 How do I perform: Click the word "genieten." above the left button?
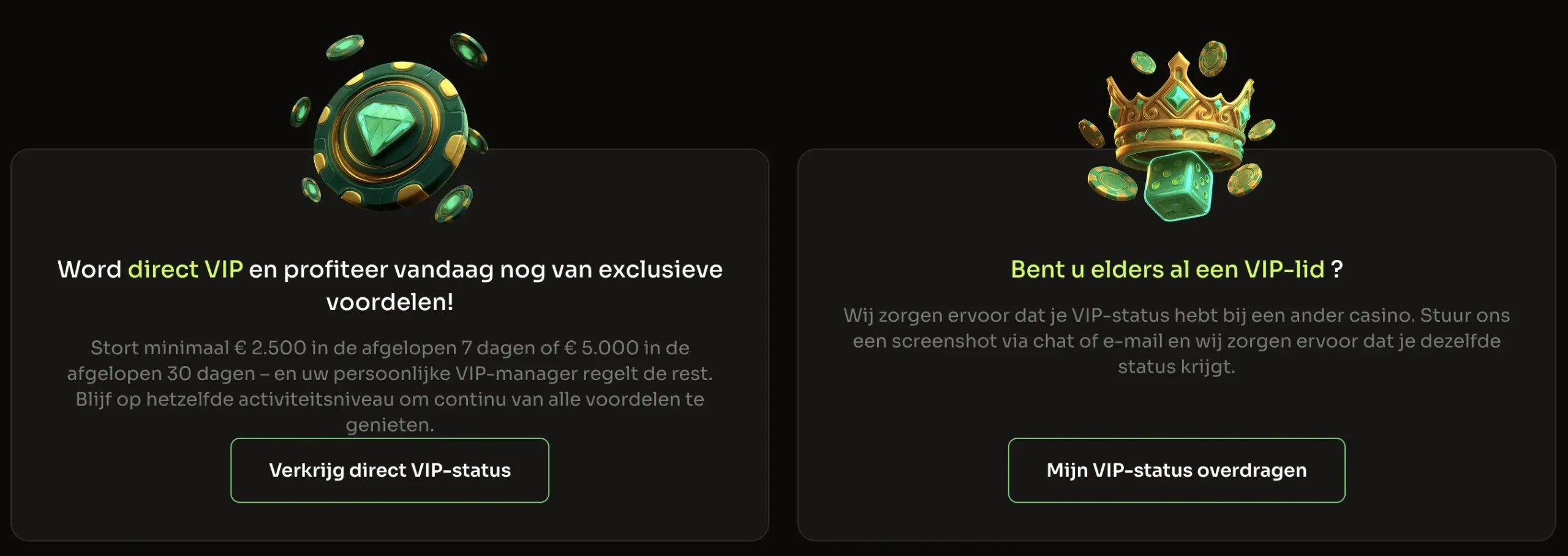(390, 425)
